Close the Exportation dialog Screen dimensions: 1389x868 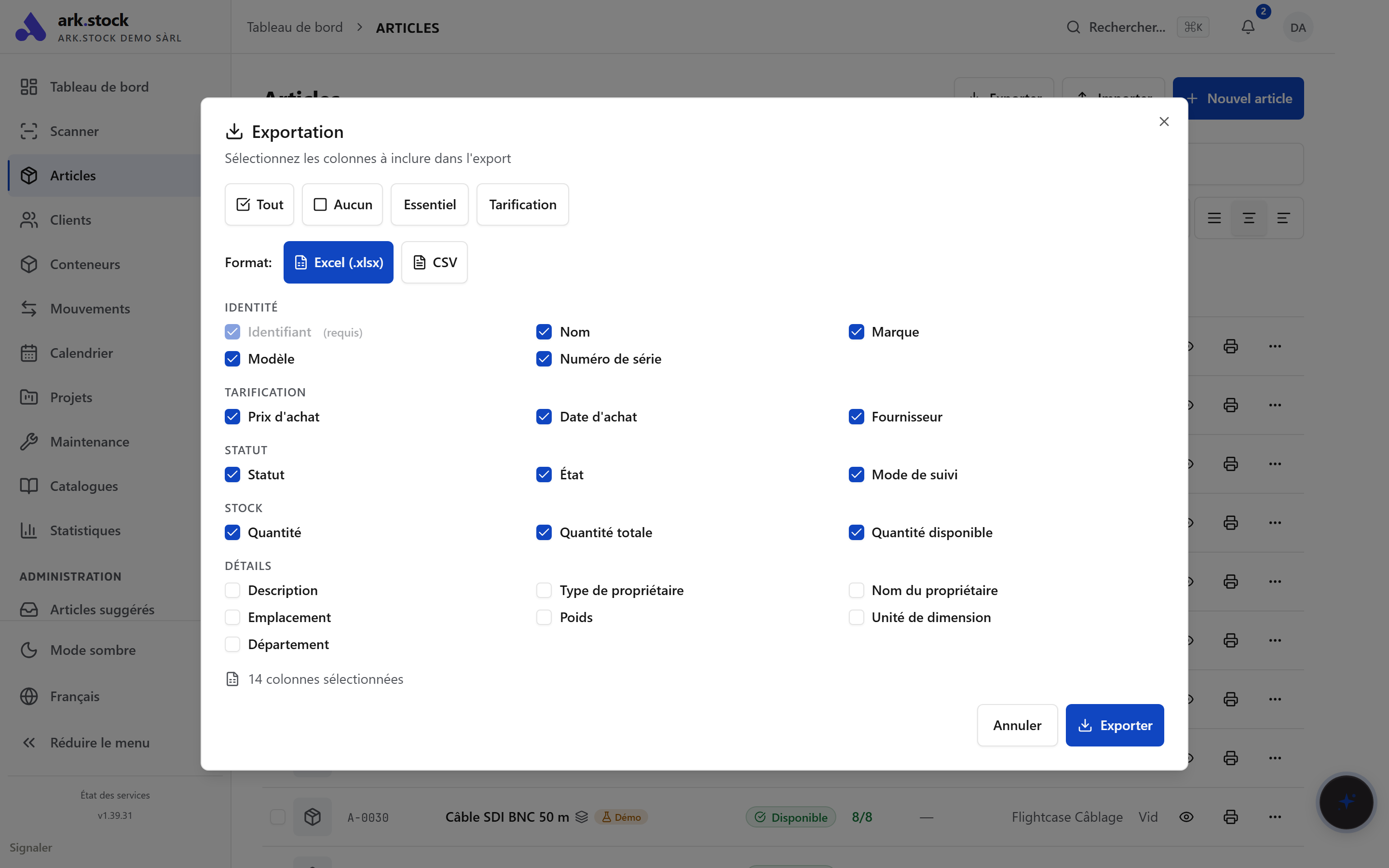[1163, 122]
